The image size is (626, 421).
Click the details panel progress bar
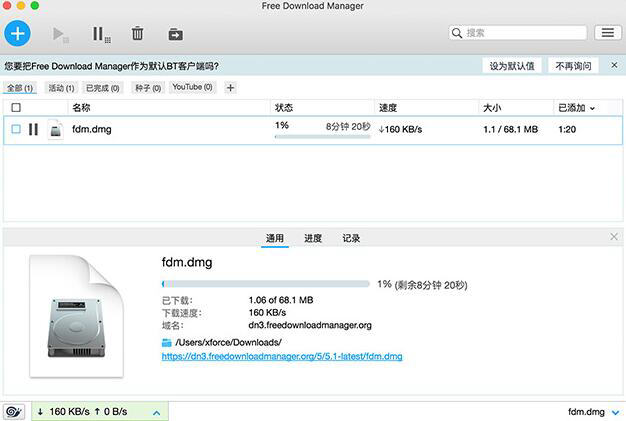[x=265, y=284]
